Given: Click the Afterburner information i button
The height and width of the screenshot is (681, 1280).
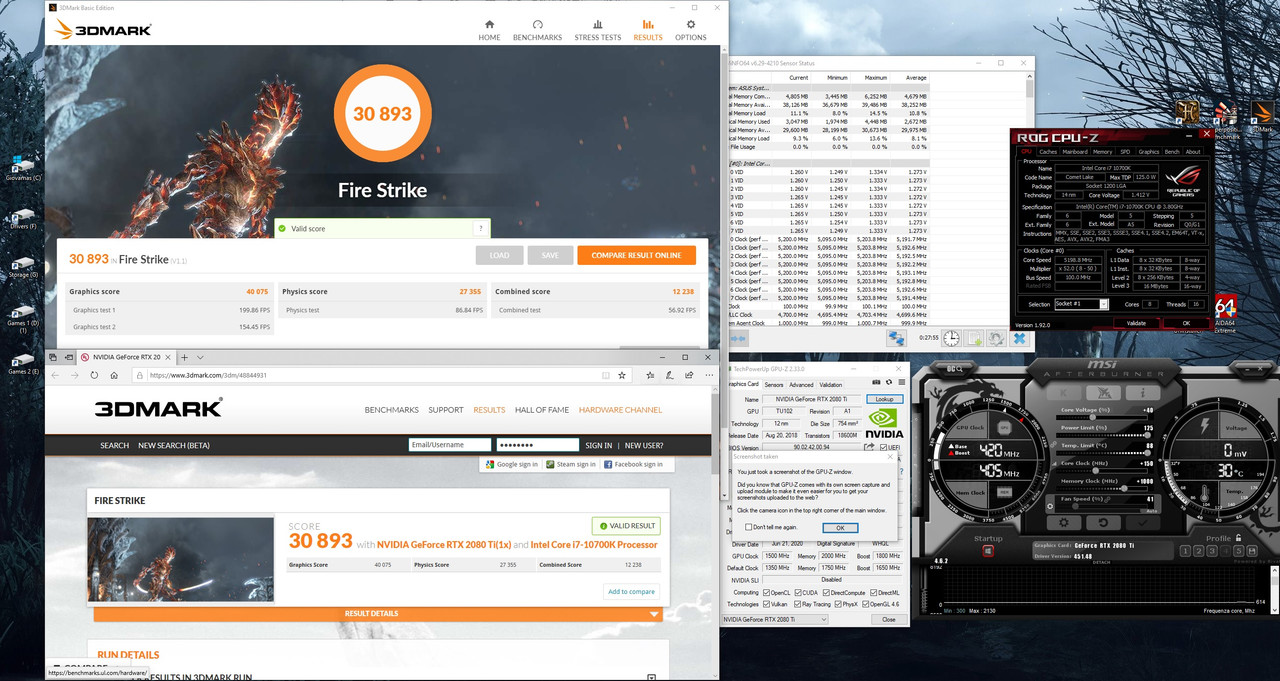Looking at the screenshot, I should (1143, 392).
